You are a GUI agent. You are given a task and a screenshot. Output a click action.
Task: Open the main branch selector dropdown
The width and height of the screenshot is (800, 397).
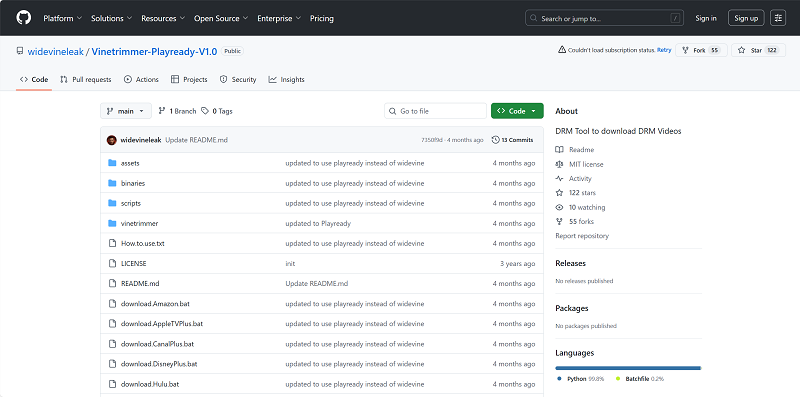point(126,111)
